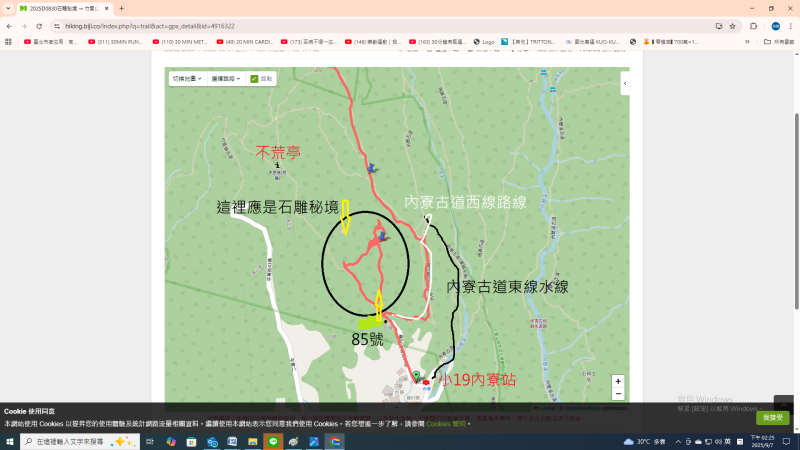
Task: Open the (311) 30MIN PUN... bookmark
Action: pyautogui.click(x=115, y=42)
